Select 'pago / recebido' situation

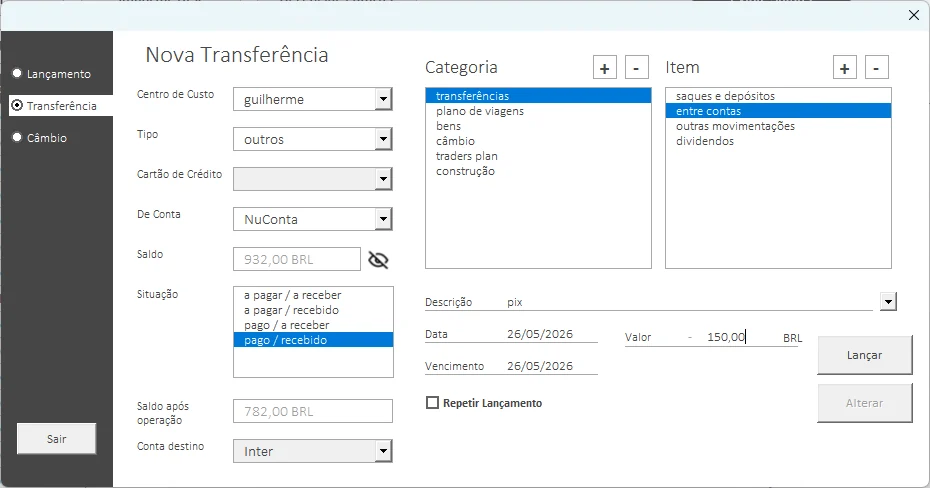point(313,340)
